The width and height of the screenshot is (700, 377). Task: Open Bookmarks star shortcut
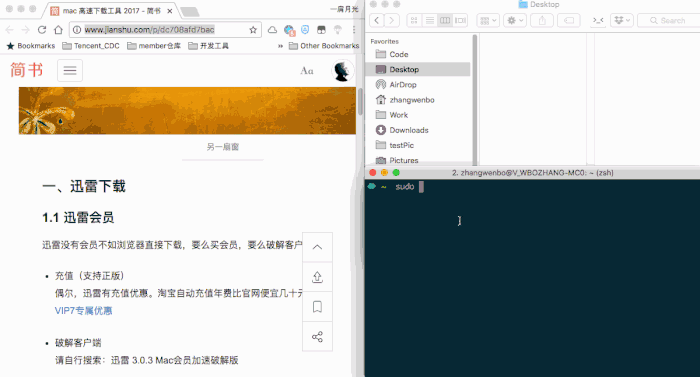coord(31,46)
